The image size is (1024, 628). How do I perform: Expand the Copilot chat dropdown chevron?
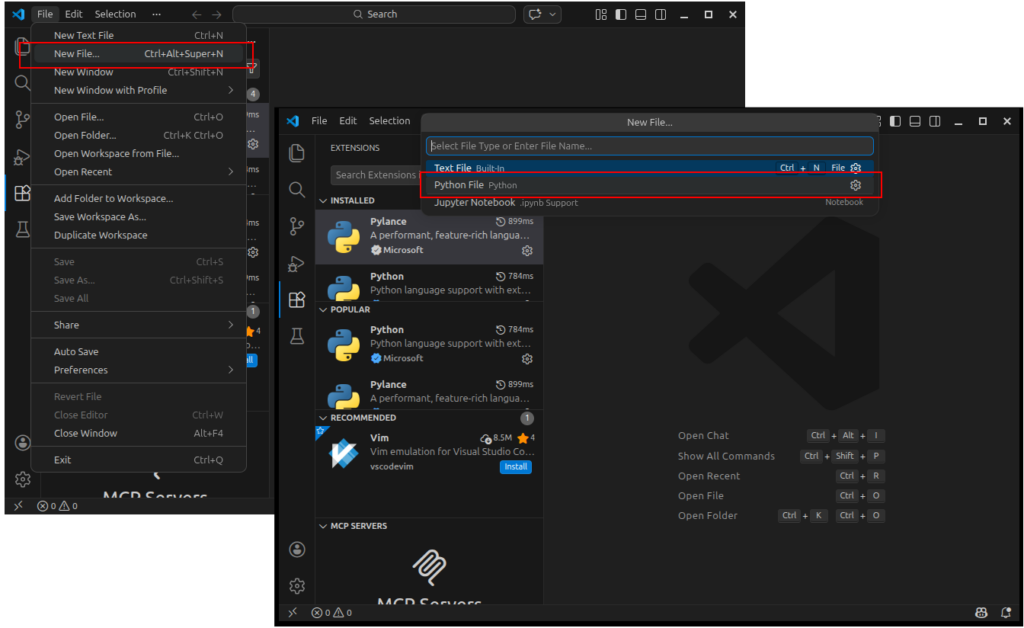pyautogui.click(x=554, y=15)
